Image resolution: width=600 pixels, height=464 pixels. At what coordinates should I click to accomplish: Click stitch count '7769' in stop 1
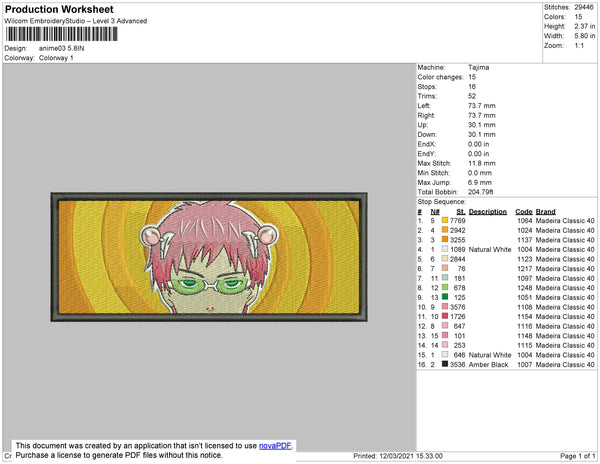click(x=458, y=221)
